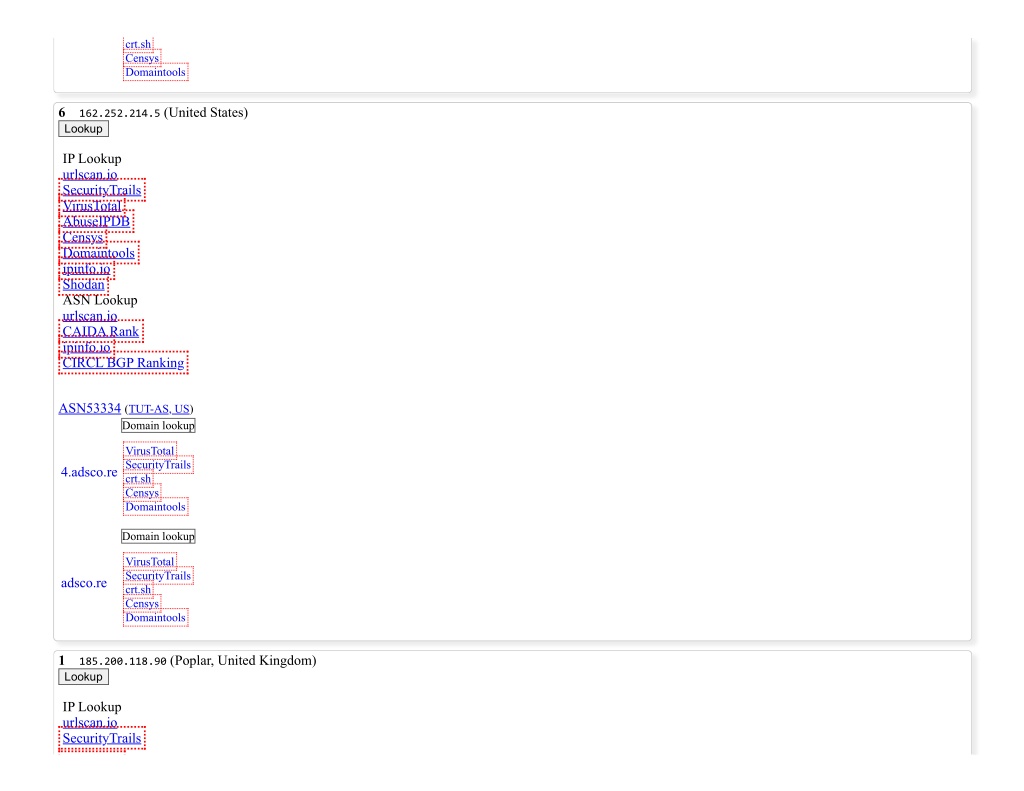Open Censys link in top card

pyautogui.click(x=142, y=58)
